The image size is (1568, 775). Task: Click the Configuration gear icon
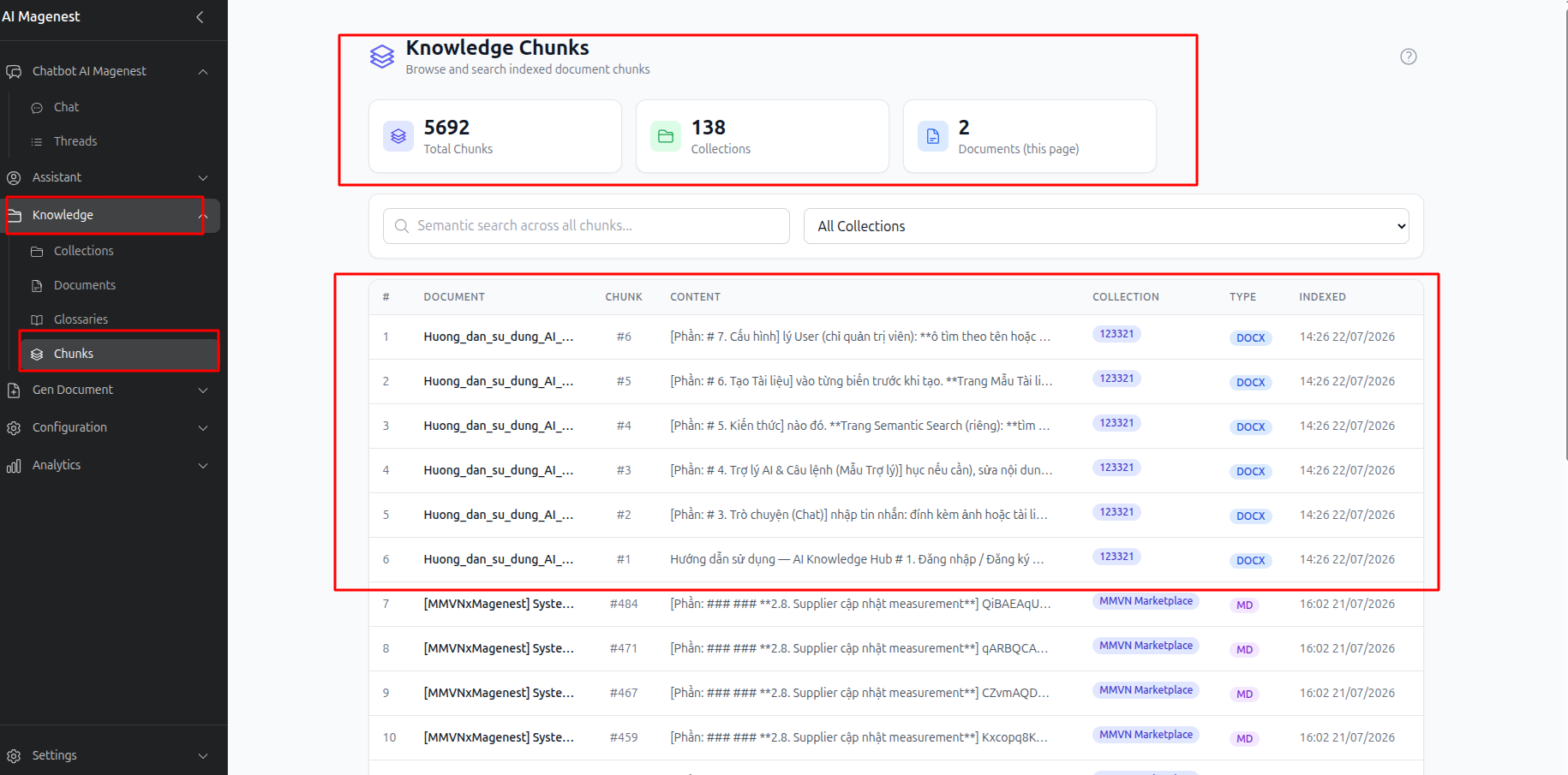(14, 428)
